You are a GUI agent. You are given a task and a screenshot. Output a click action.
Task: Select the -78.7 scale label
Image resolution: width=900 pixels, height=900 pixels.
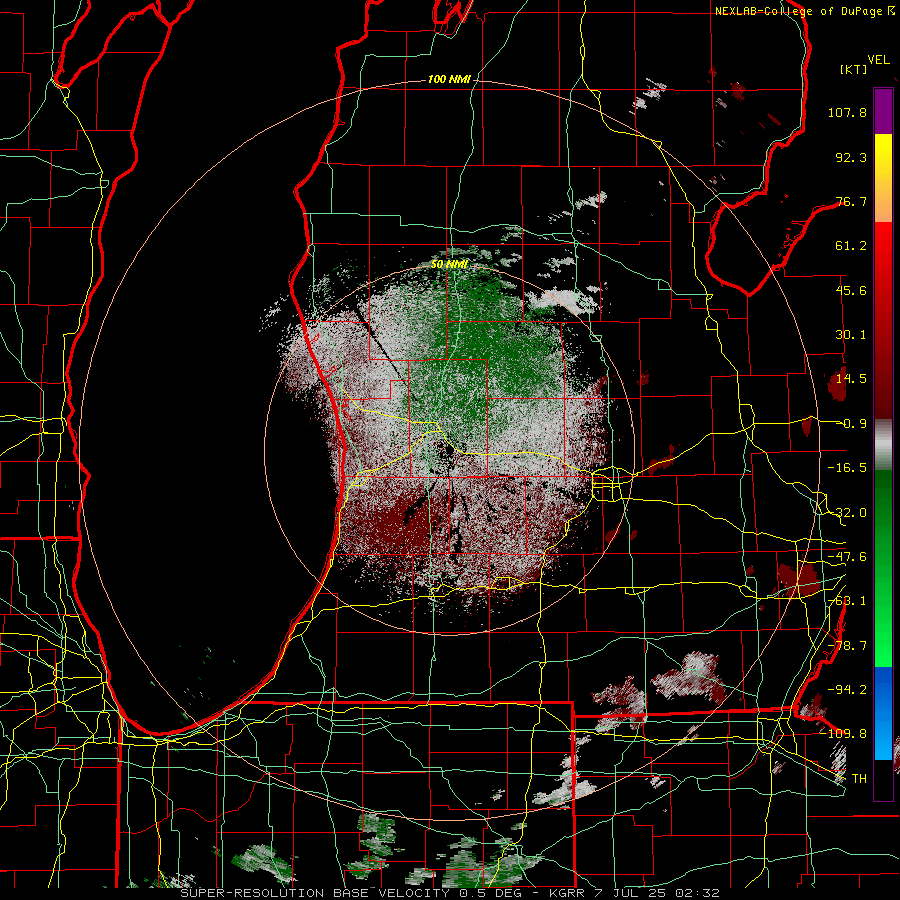point(847,646)
